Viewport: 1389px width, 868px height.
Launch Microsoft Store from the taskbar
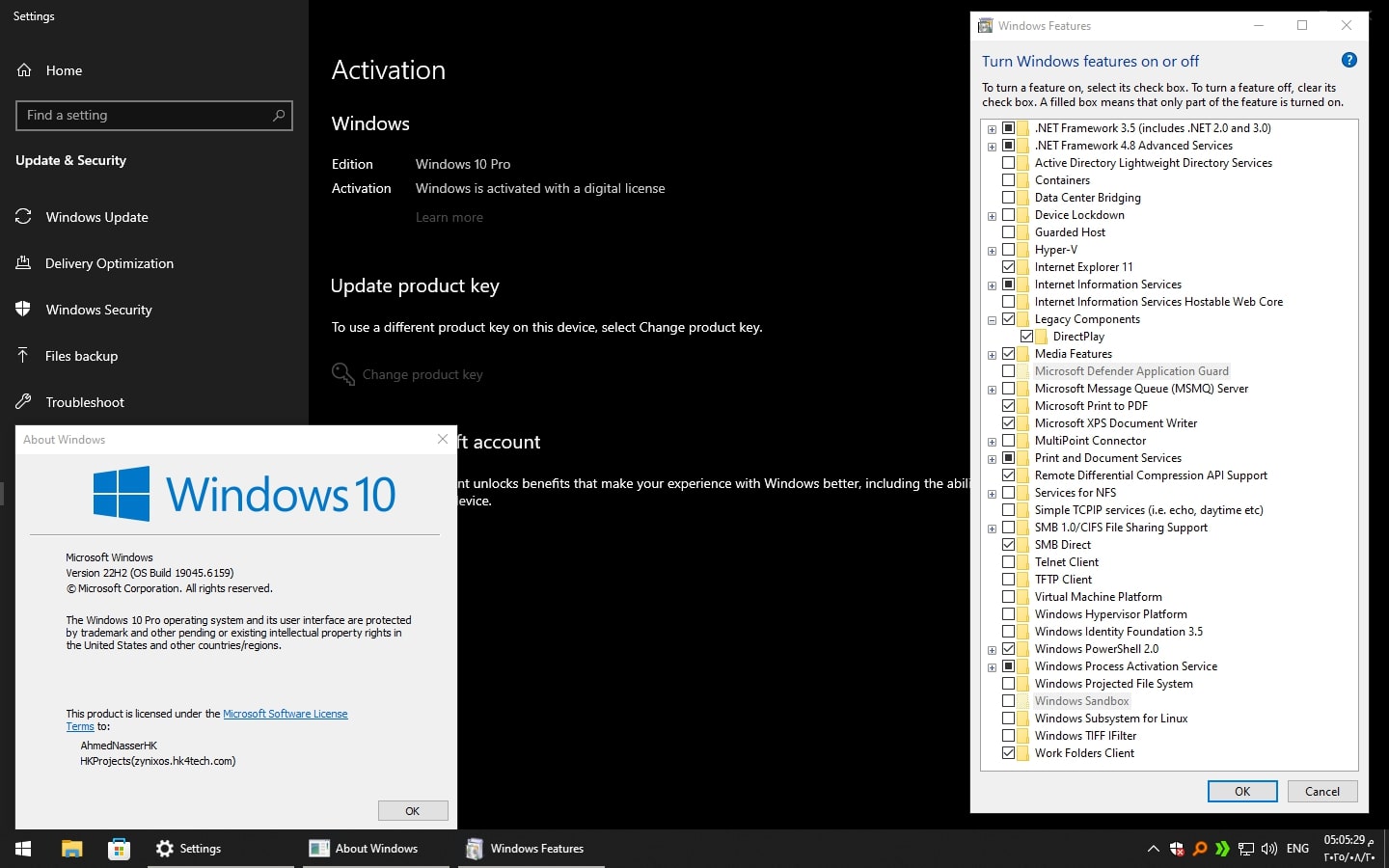point(119,849)
